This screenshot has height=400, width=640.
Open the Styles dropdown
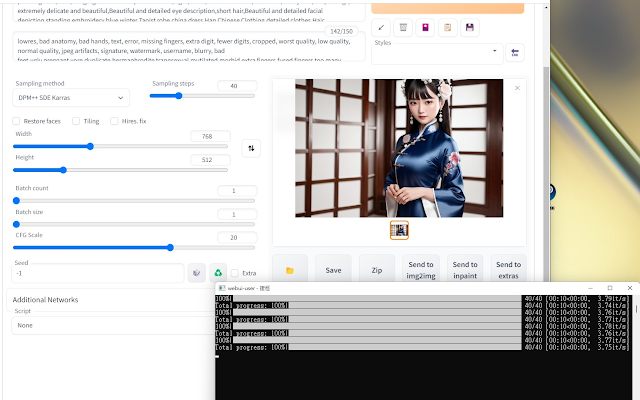pos(437,52)
